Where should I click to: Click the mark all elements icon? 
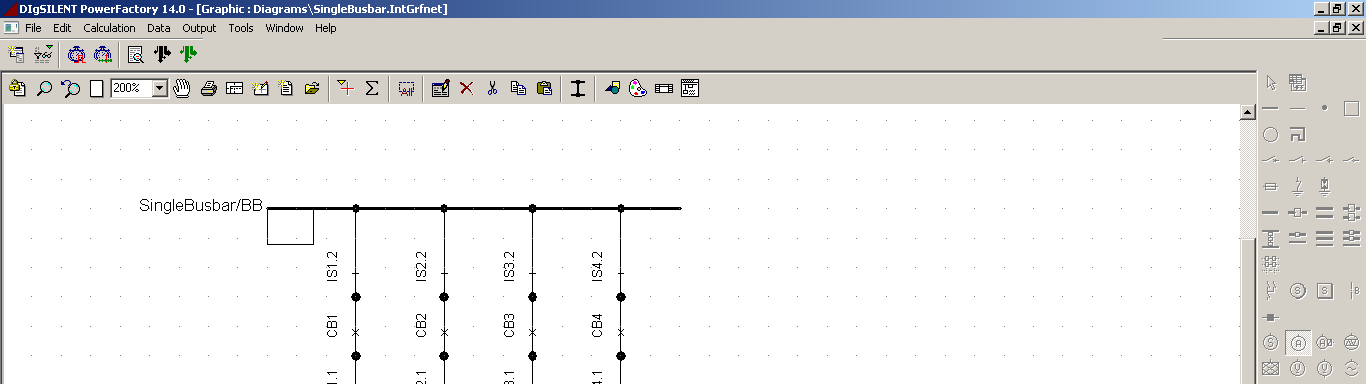tap(406, 88)
